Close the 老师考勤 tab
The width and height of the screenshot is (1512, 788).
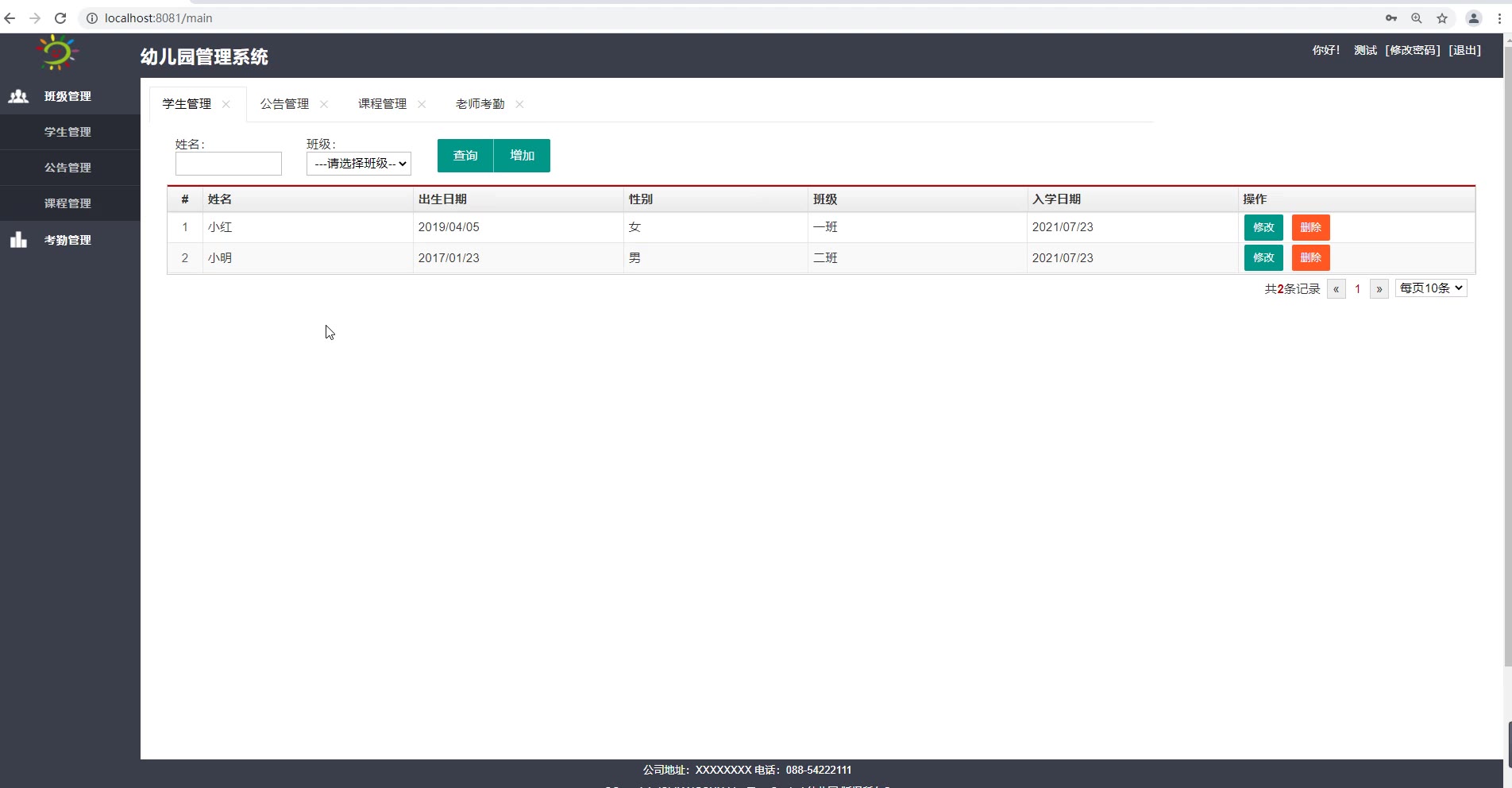519,104
